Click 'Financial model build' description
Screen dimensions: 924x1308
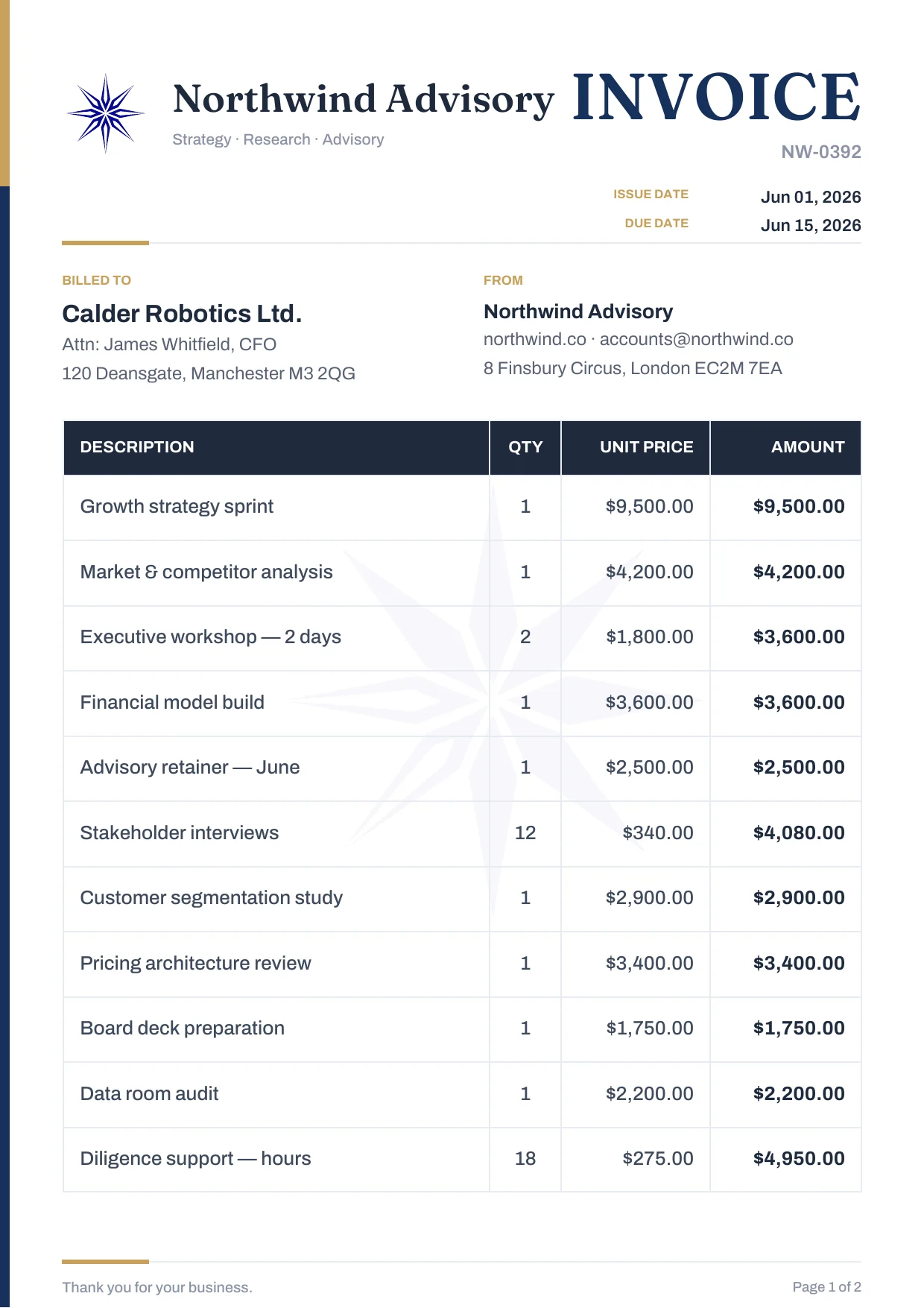(x=172, y=702)
